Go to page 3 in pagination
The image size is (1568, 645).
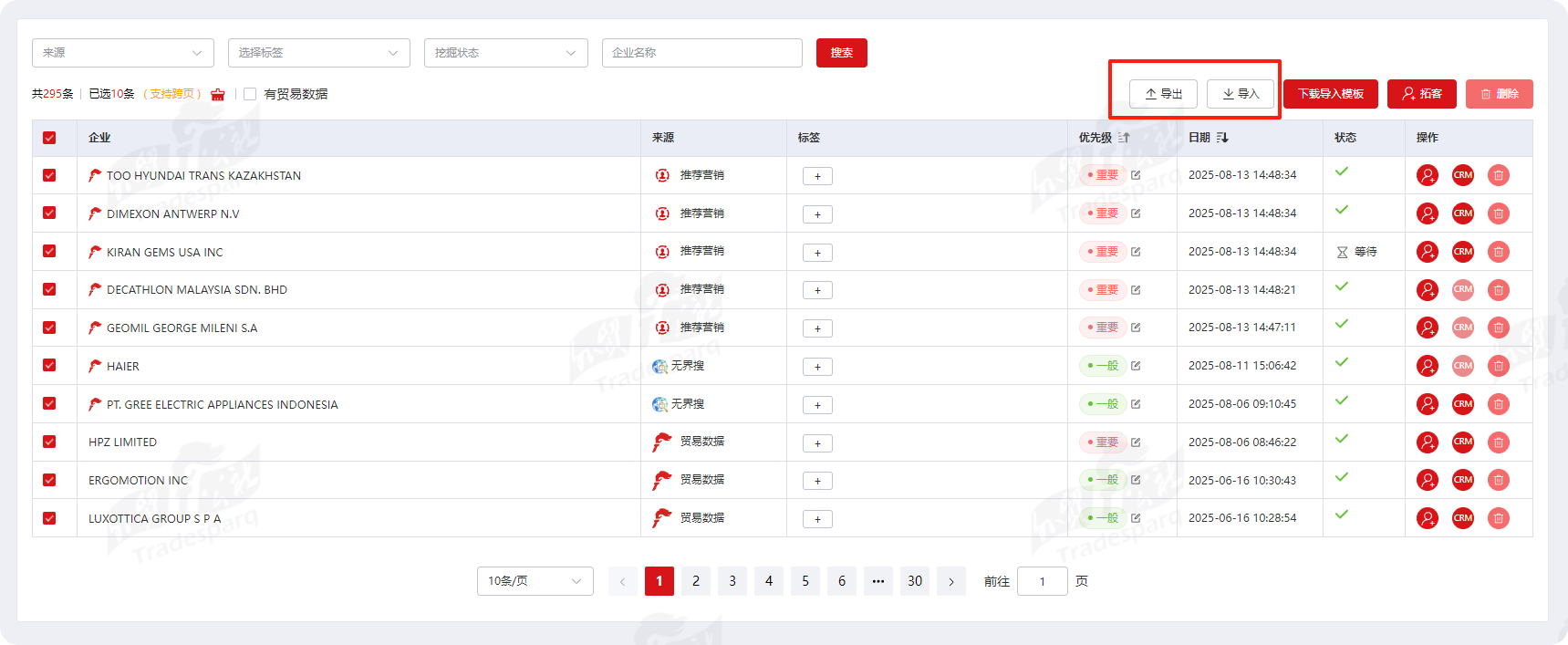coord(732,581)
